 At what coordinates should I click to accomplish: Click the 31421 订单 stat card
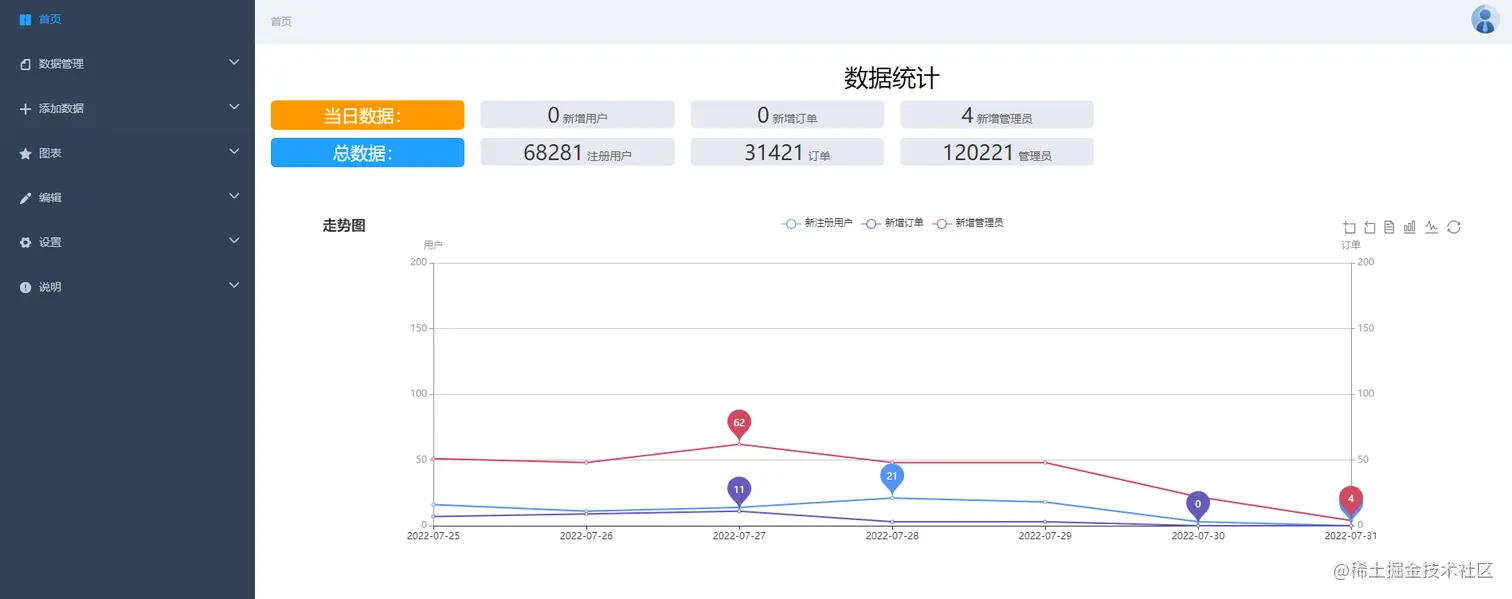787,152
